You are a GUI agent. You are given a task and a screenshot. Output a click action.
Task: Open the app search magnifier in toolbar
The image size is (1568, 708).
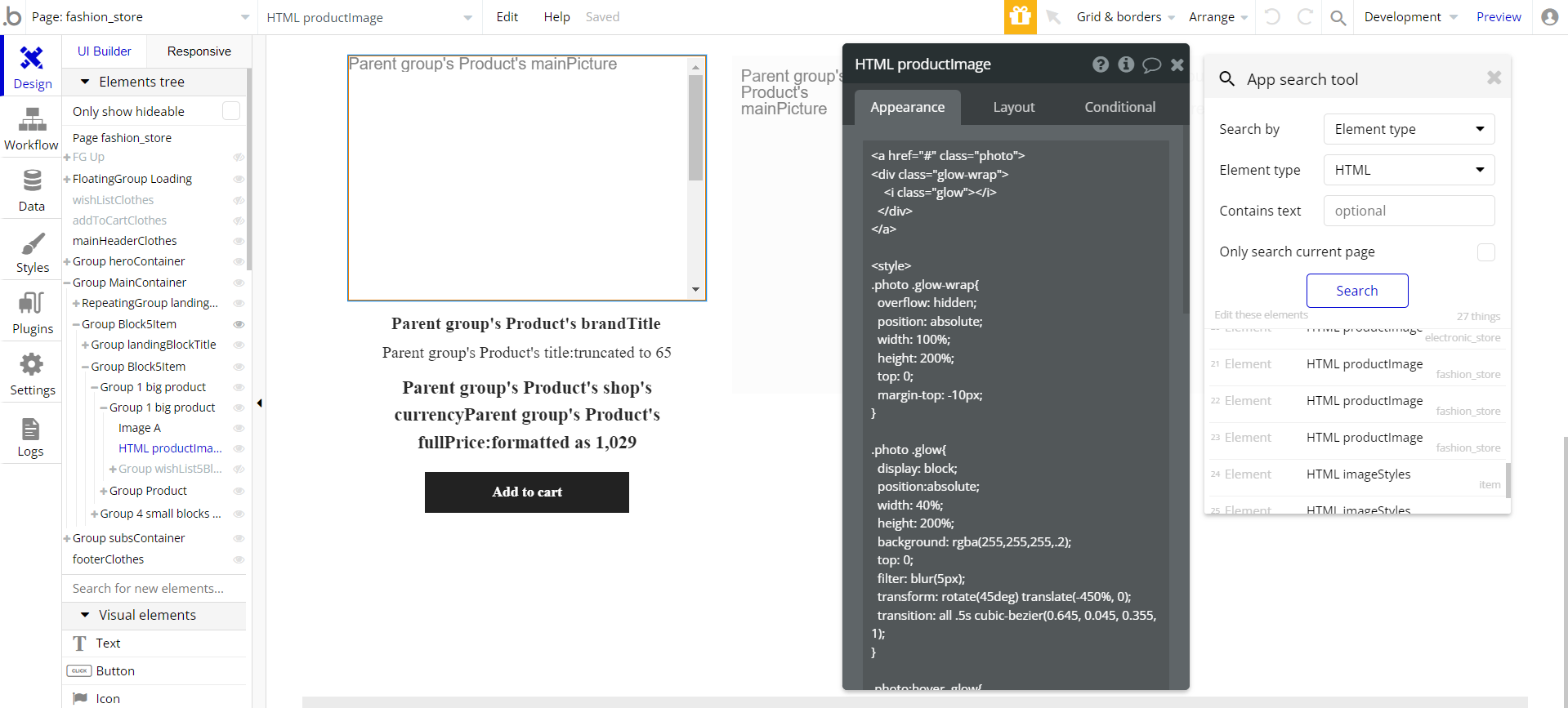click(x=1338, y=17)
